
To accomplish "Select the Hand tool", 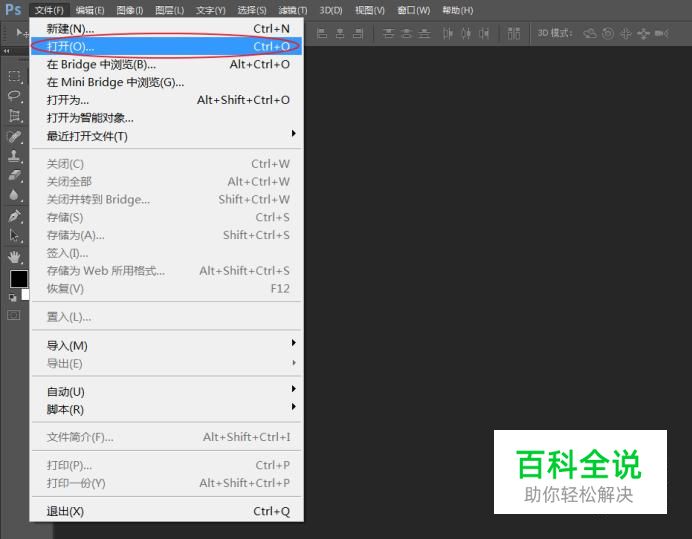I will (14, 256).
